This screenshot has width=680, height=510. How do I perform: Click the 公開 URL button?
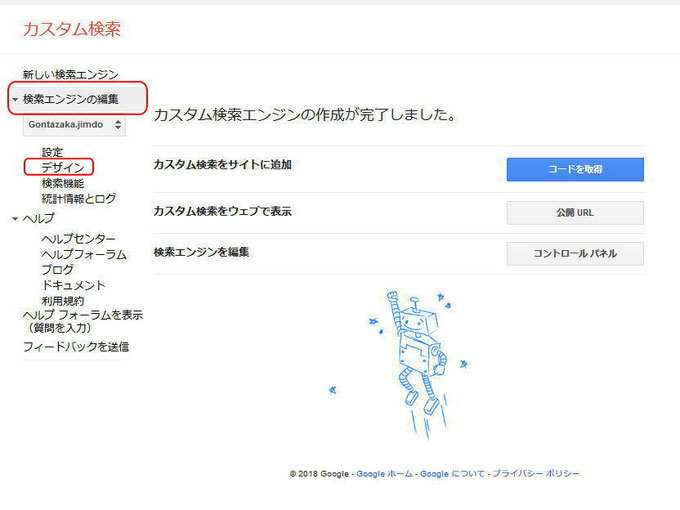[575, 213]
